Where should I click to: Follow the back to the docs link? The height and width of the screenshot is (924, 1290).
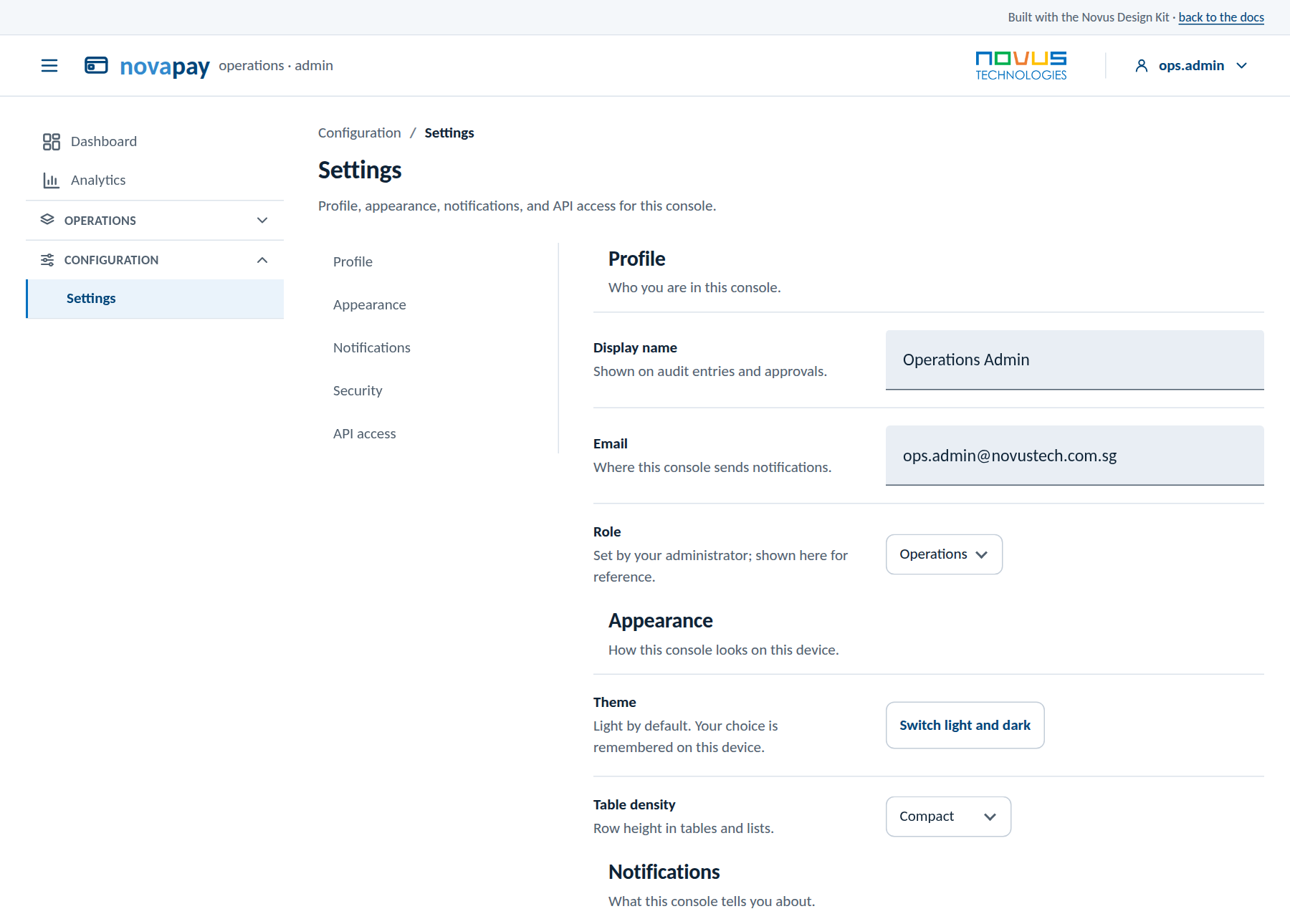pos(1221,17)
